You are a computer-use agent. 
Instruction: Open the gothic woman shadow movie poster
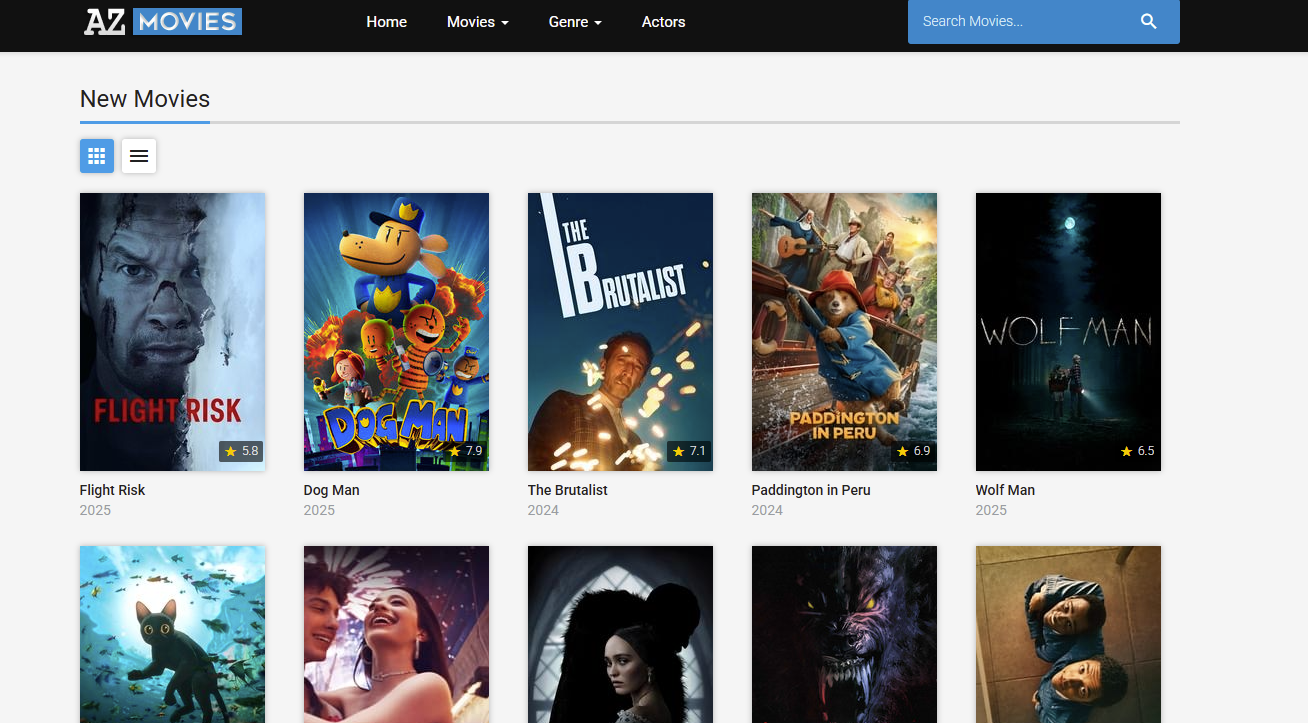tap(620, 634)
